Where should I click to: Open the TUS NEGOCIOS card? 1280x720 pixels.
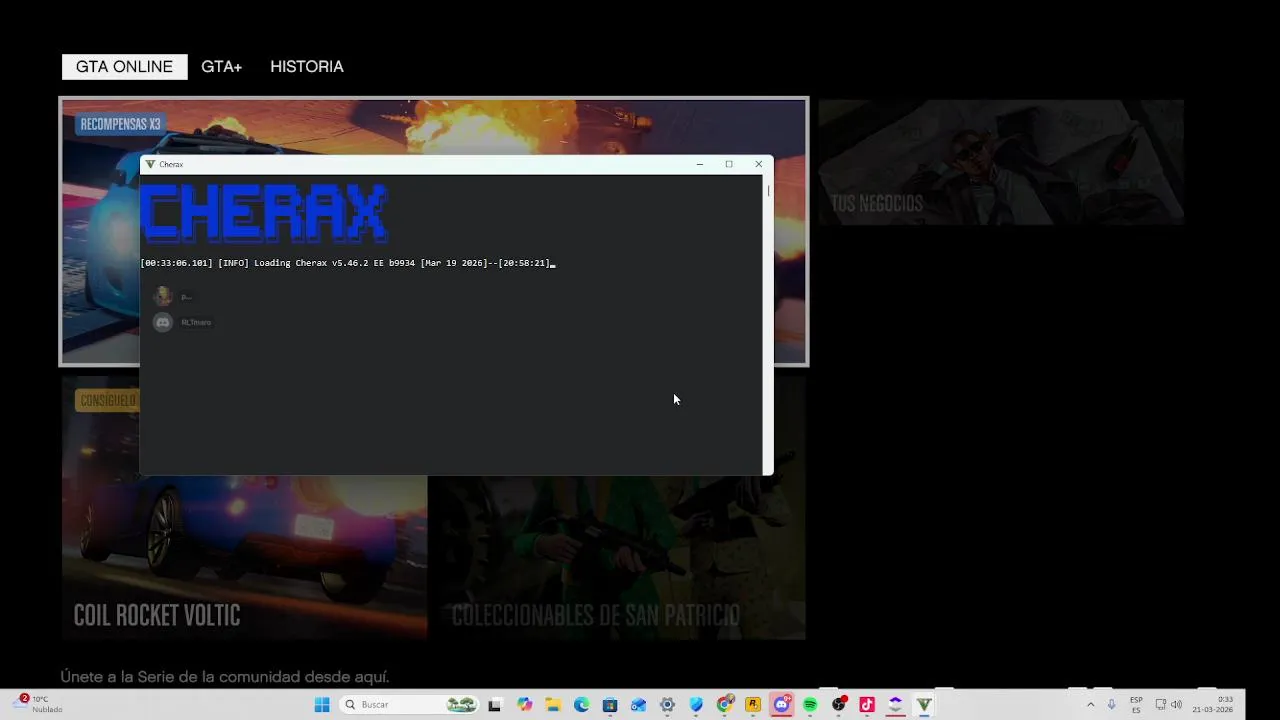(1001, 162)
